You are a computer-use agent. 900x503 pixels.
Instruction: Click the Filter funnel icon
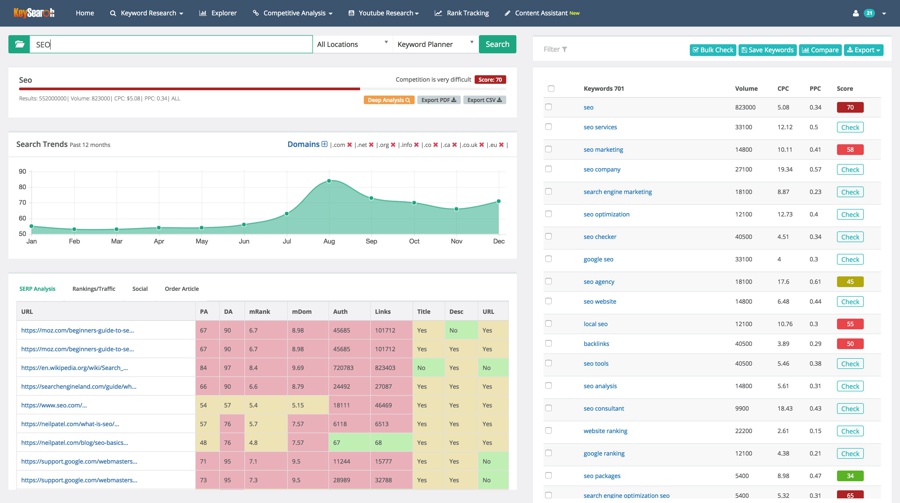565,49
